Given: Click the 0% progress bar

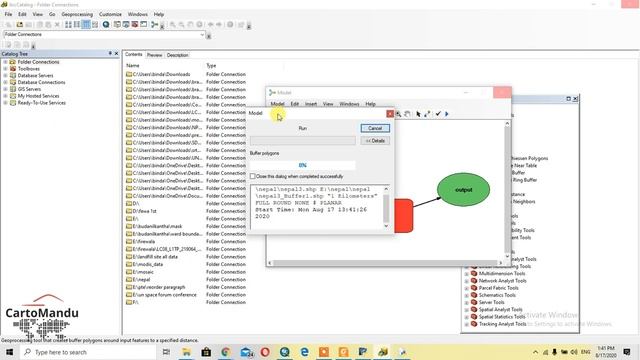Looking at the screenshot, I should (302, 165).
